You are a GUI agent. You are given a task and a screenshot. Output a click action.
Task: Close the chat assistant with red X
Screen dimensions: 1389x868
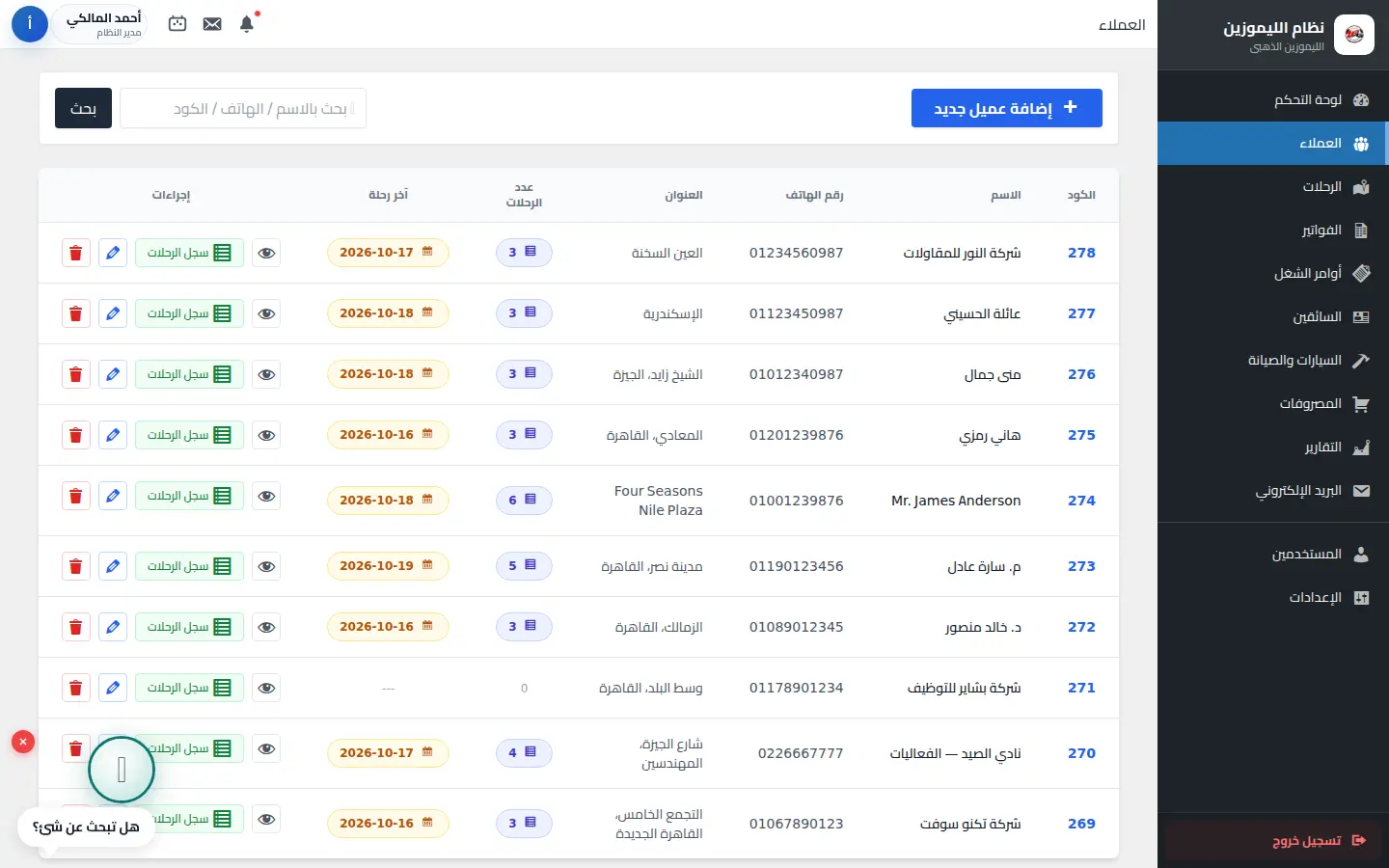[23, 741]
